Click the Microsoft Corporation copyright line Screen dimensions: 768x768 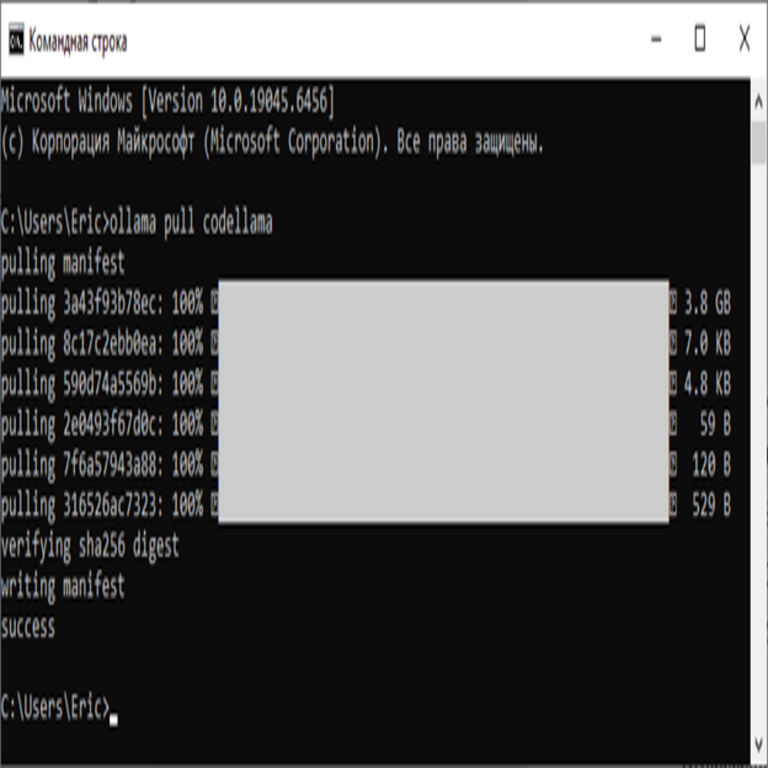[272, 143]
